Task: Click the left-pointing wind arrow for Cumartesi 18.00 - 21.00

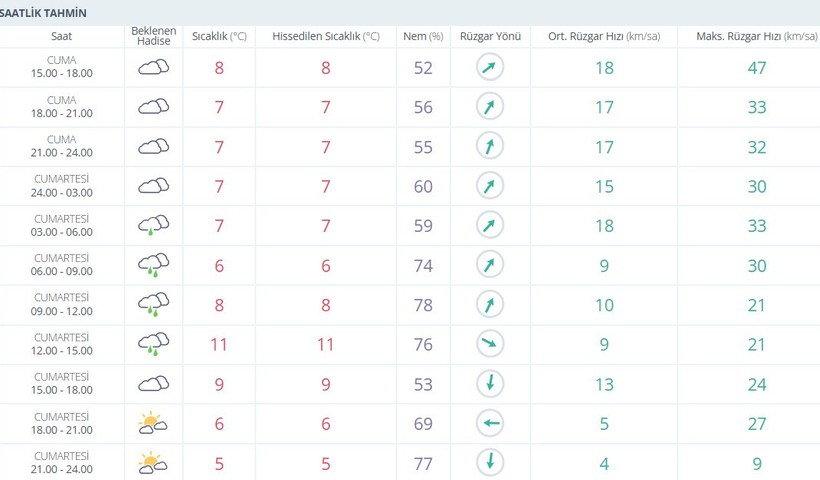Action: 490,423
